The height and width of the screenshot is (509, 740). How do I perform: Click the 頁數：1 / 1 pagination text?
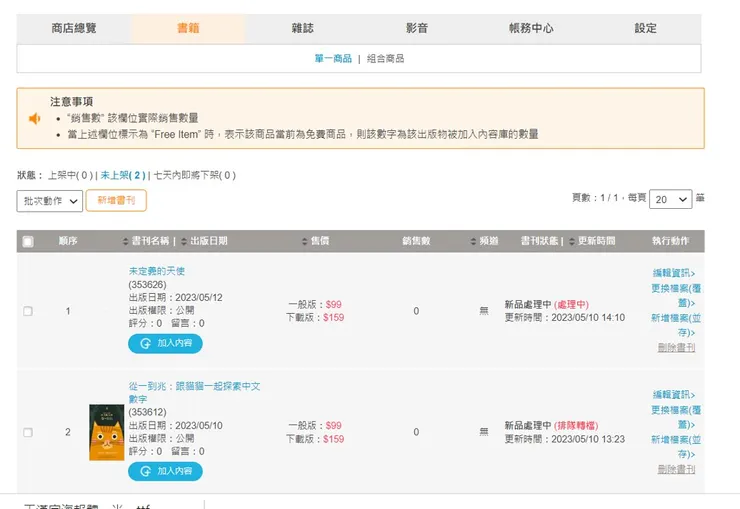pyautogui.click(x=595, y=198)
